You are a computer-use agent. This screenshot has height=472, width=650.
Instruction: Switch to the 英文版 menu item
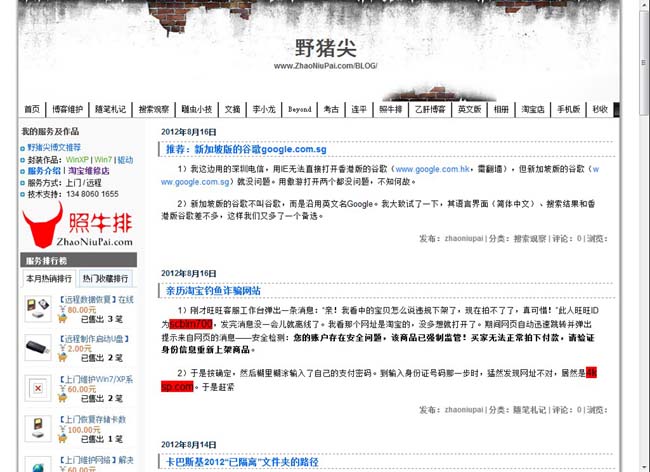coord(469,109)
